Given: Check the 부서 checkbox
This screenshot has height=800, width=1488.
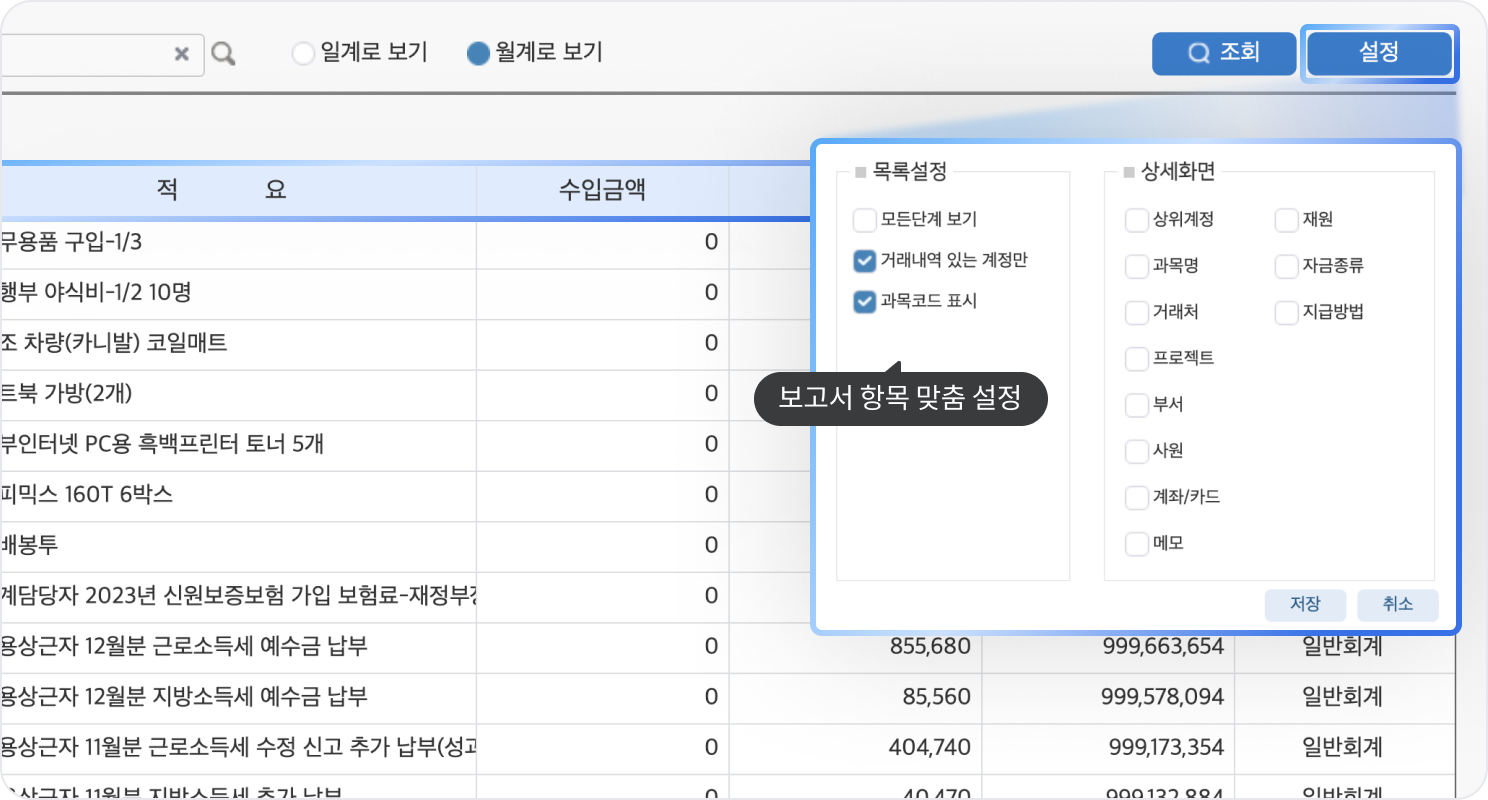Looking at the screenshot, I should pos(1136,405).
